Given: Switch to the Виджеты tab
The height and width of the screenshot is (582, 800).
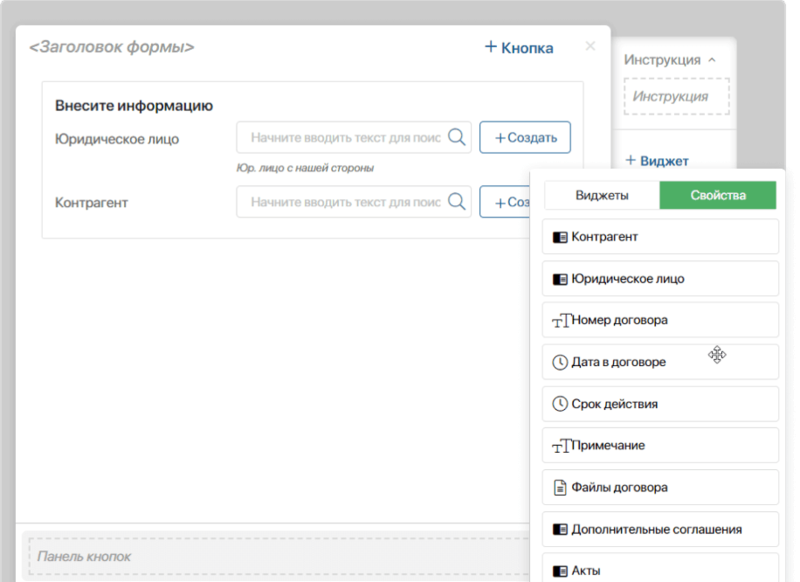Looking at the screenshot, I should pos(601,195).
